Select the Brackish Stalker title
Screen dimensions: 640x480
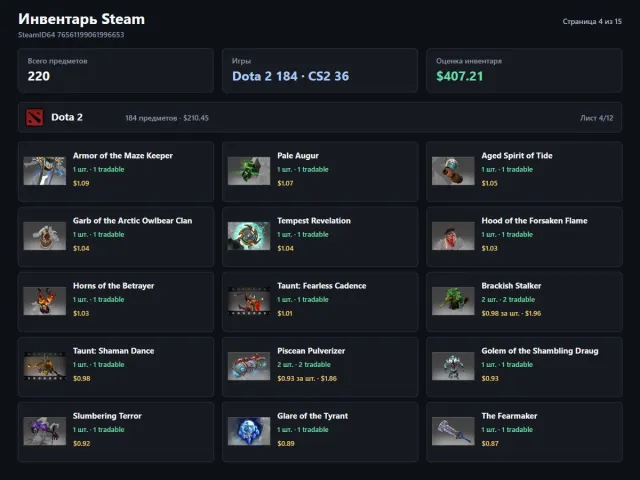click(x=511, y=286)
